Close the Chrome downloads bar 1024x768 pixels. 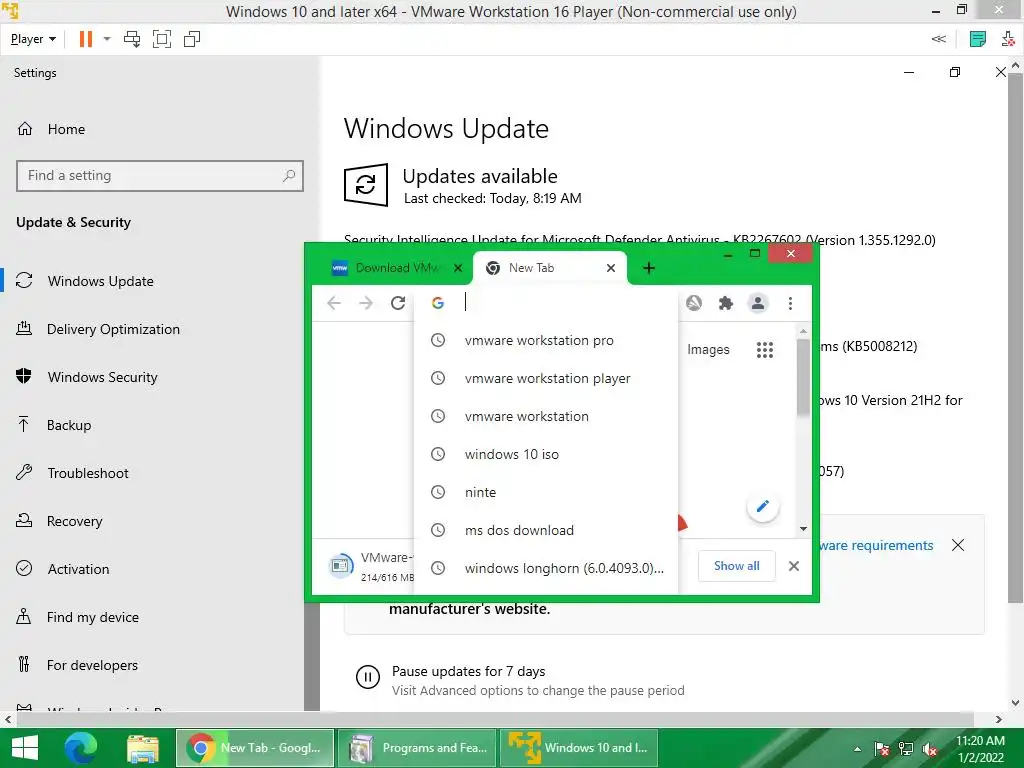coord(793,566)
